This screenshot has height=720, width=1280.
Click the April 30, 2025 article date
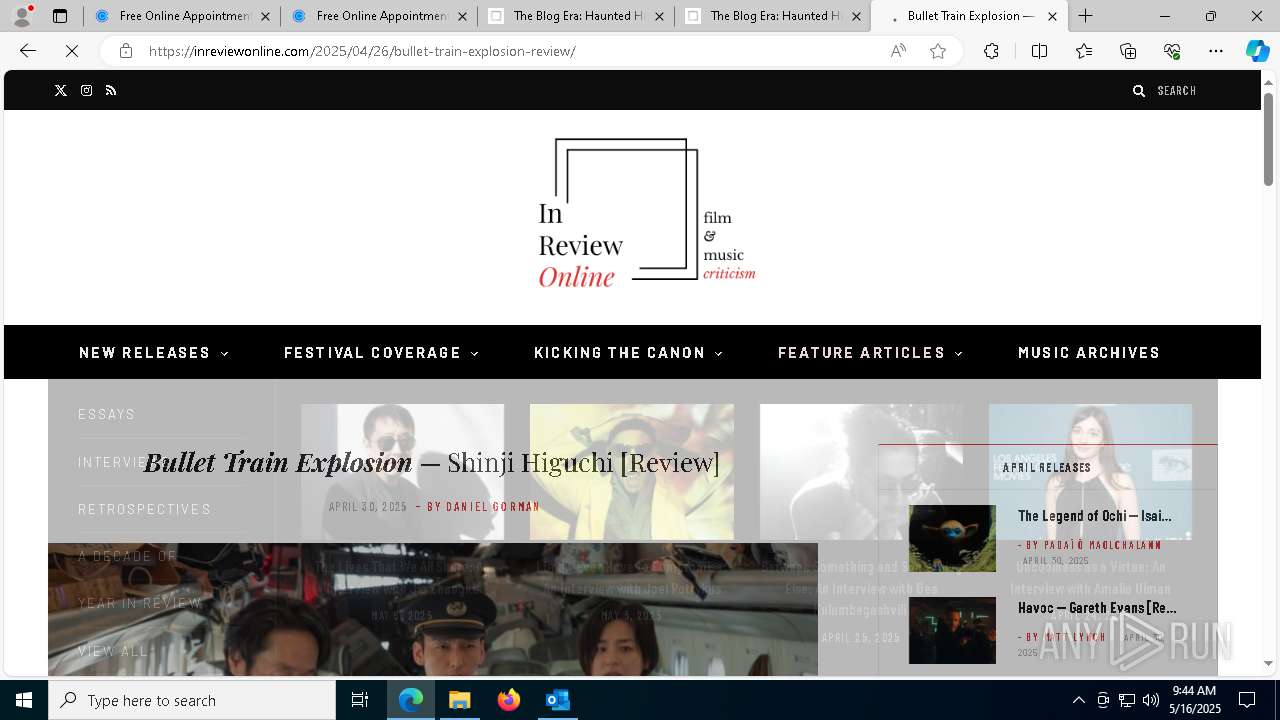[x=368, y=507]
